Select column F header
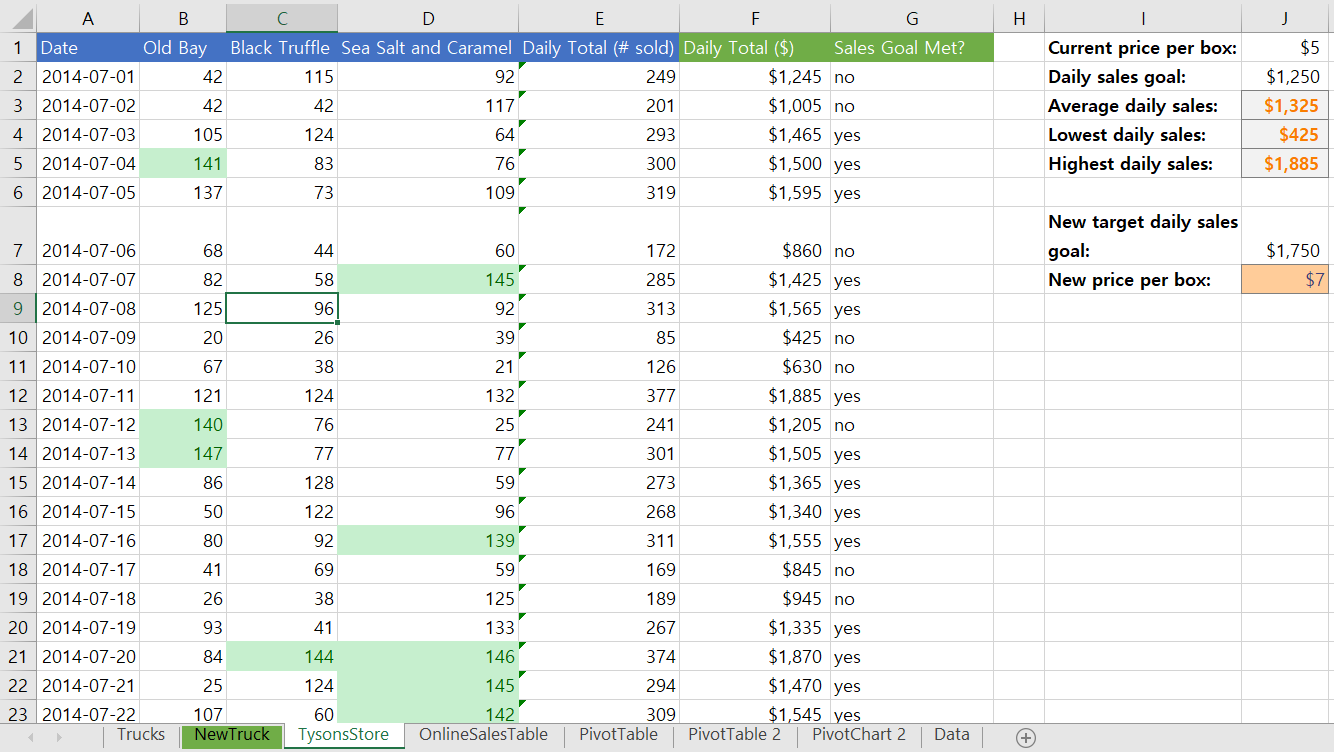1334x752 pixels. pos(755,17)
